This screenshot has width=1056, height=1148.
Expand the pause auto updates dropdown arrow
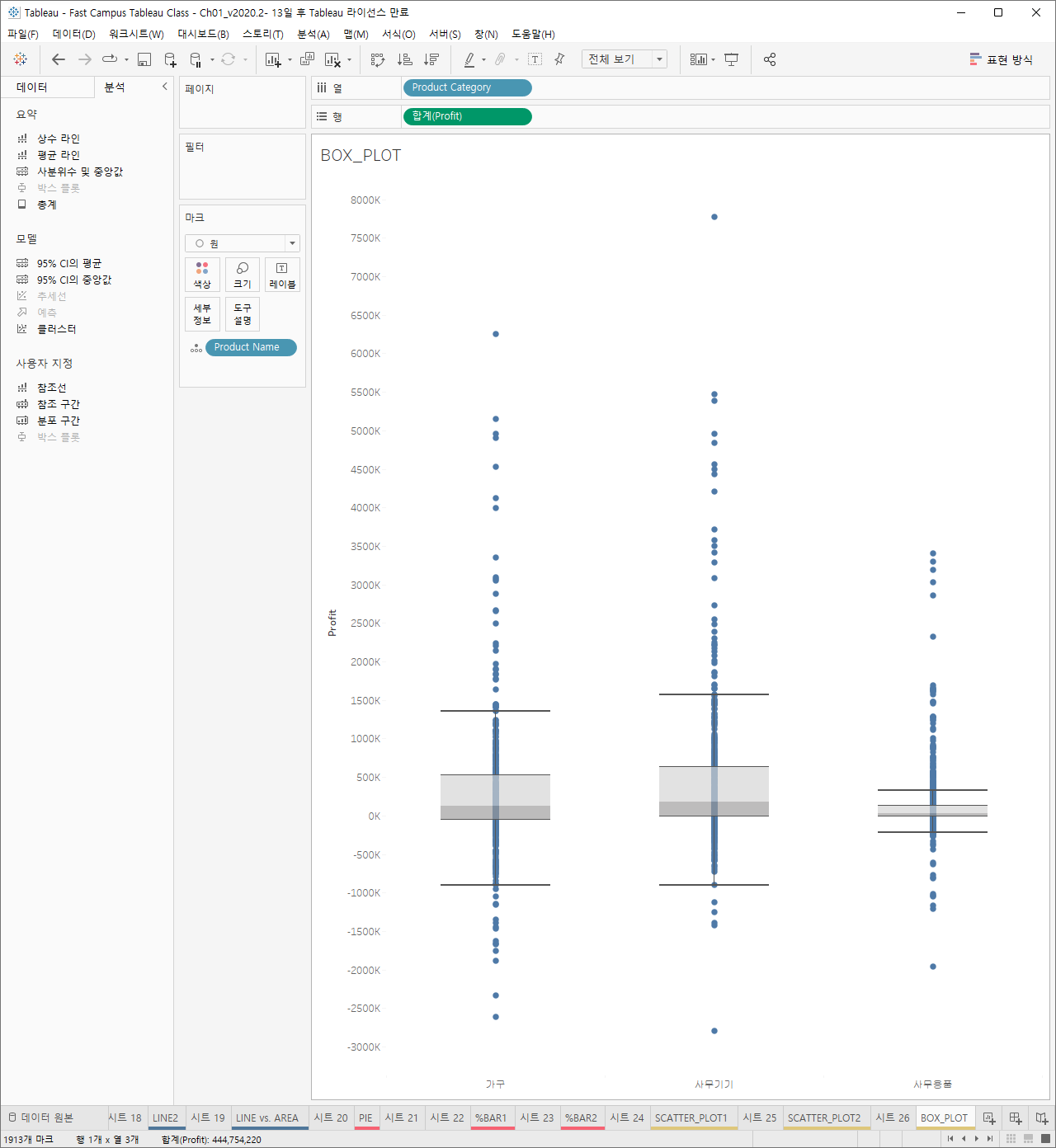pos(212,59)
